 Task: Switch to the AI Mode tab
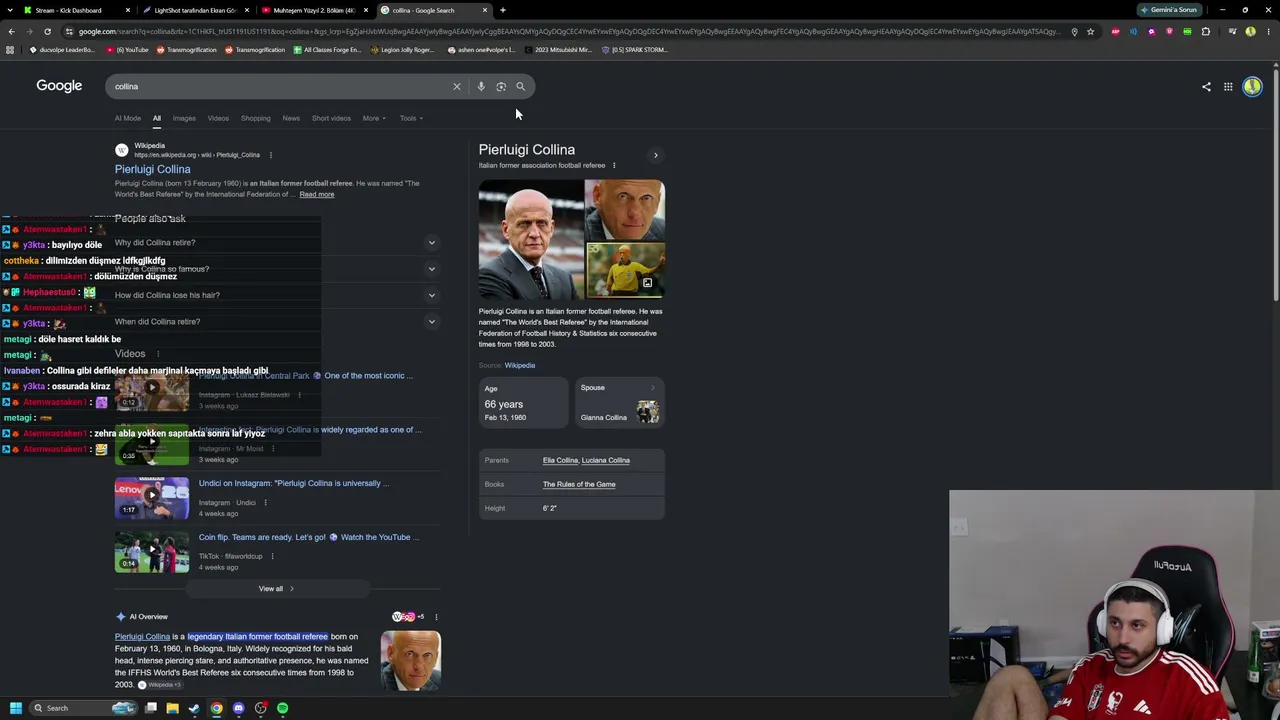point(128,118)
